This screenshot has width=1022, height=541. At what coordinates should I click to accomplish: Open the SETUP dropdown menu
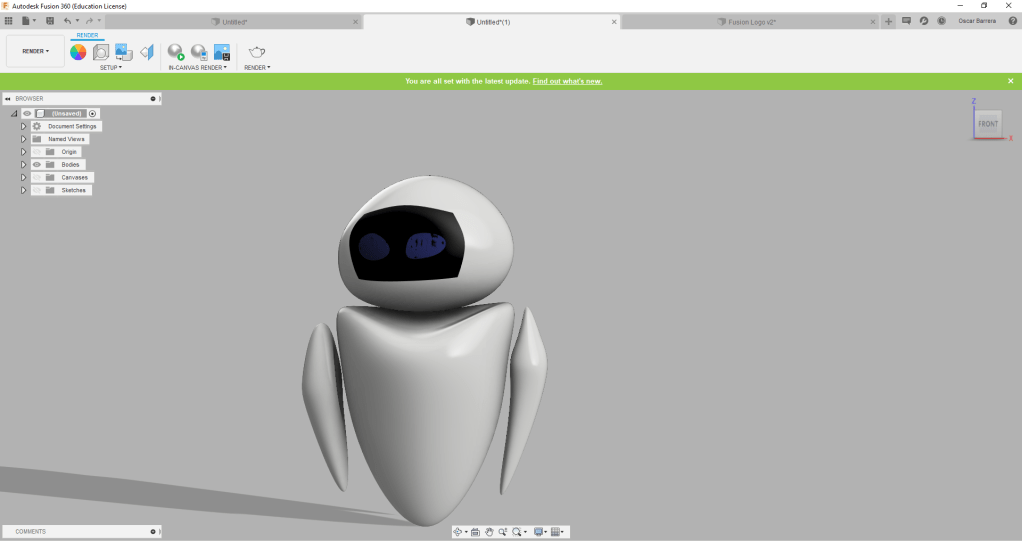(110, 68)
